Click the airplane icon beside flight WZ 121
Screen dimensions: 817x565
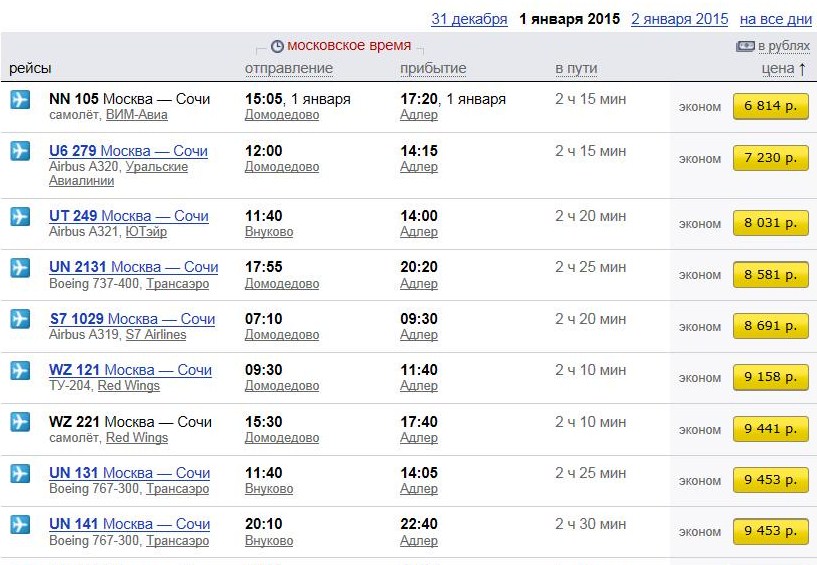coord(20,370)
